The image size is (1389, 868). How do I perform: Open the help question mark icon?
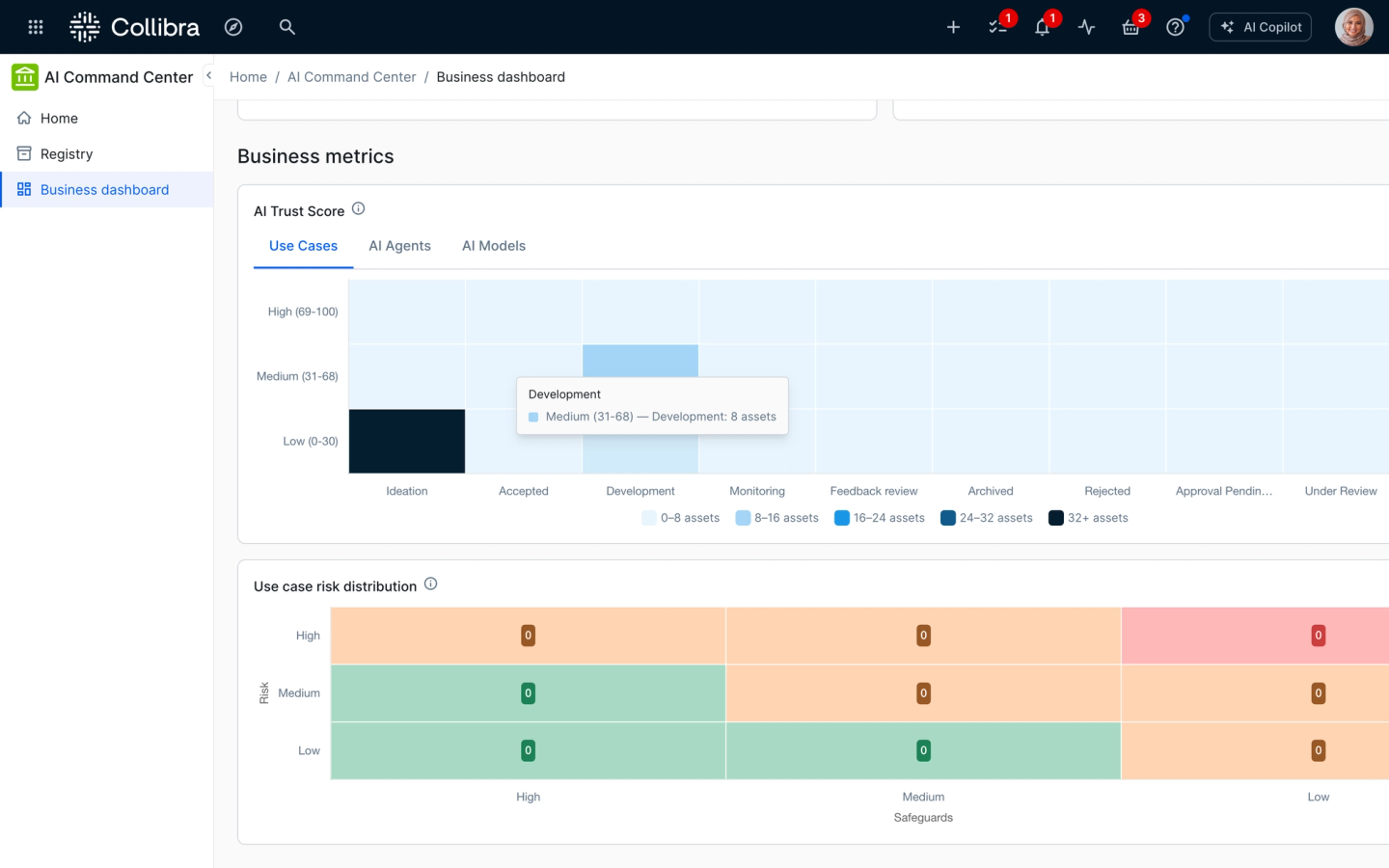tap(1175, 27)
